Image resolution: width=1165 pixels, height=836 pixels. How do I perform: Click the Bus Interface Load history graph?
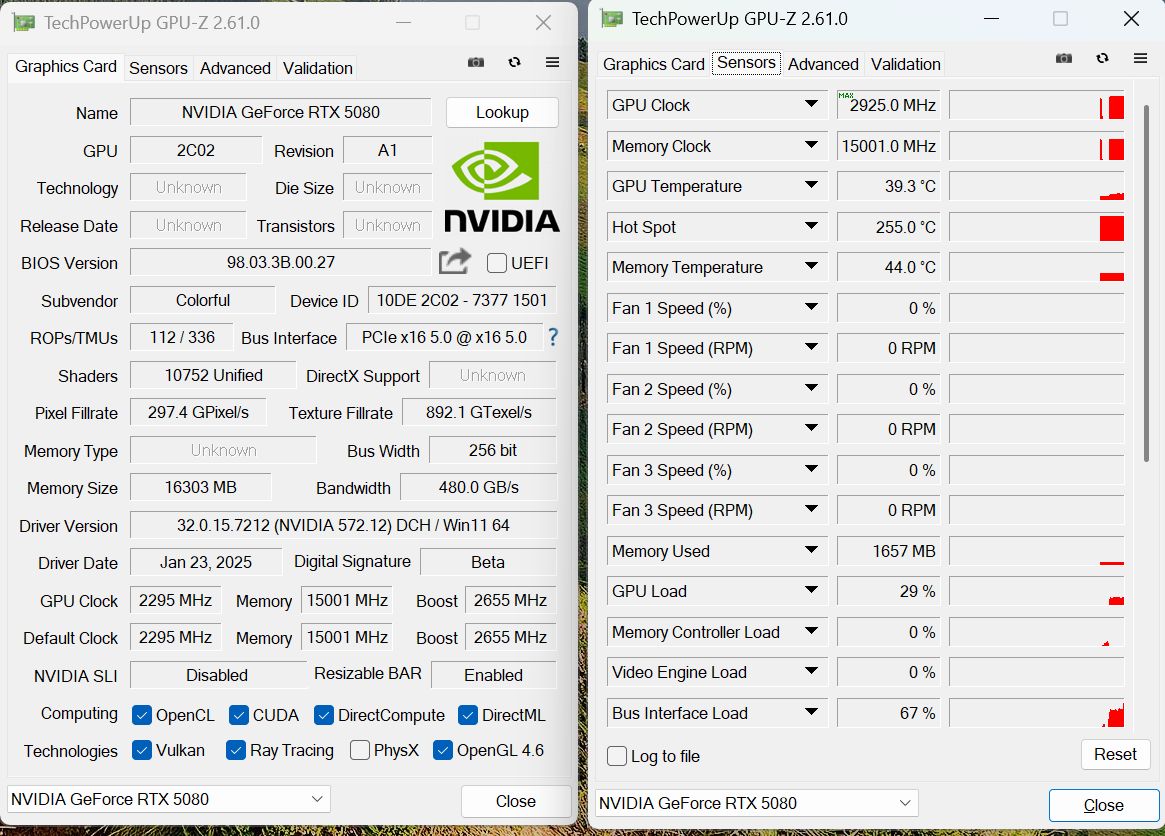(x=1036, y=713)
